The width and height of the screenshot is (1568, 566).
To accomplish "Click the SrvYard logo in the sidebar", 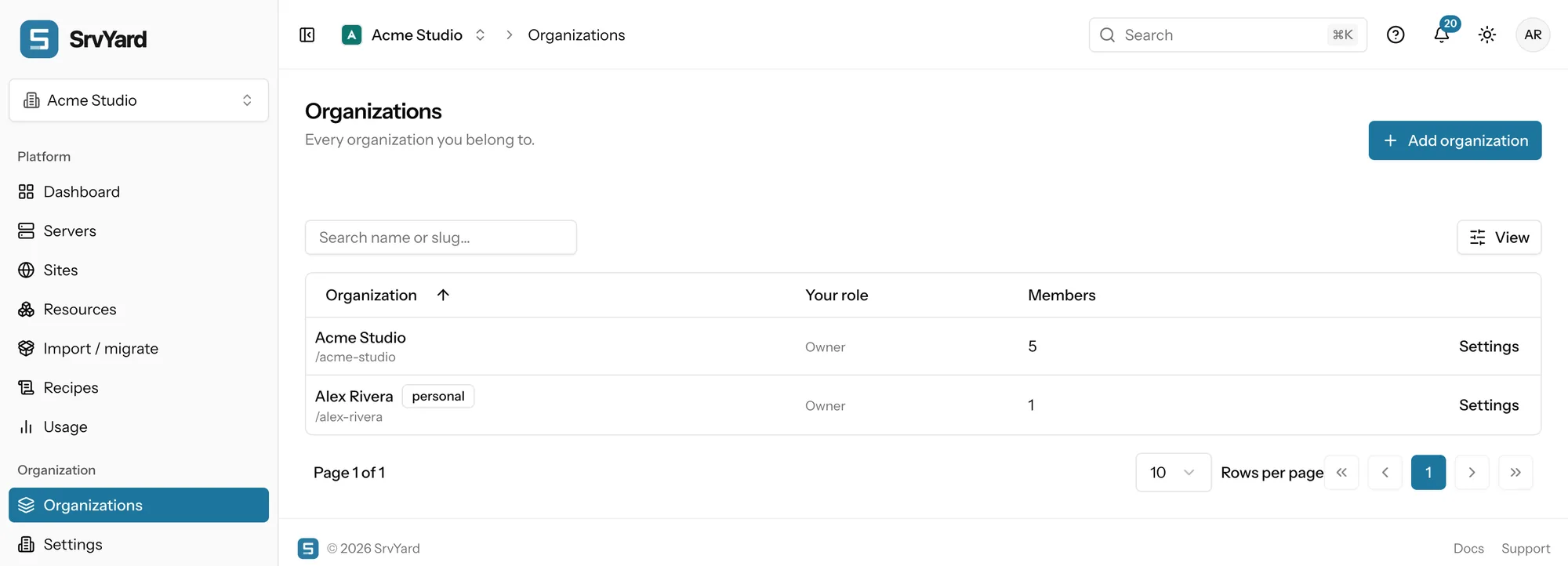I will pos(39,39).
